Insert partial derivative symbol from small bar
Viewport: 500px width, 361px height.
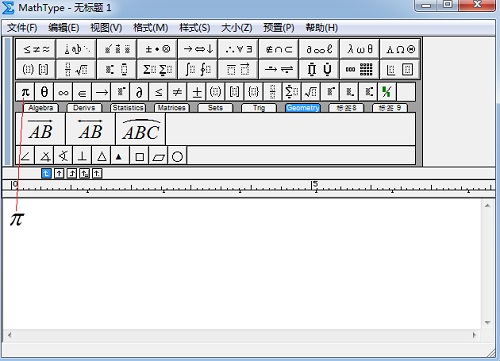point(139,92)
